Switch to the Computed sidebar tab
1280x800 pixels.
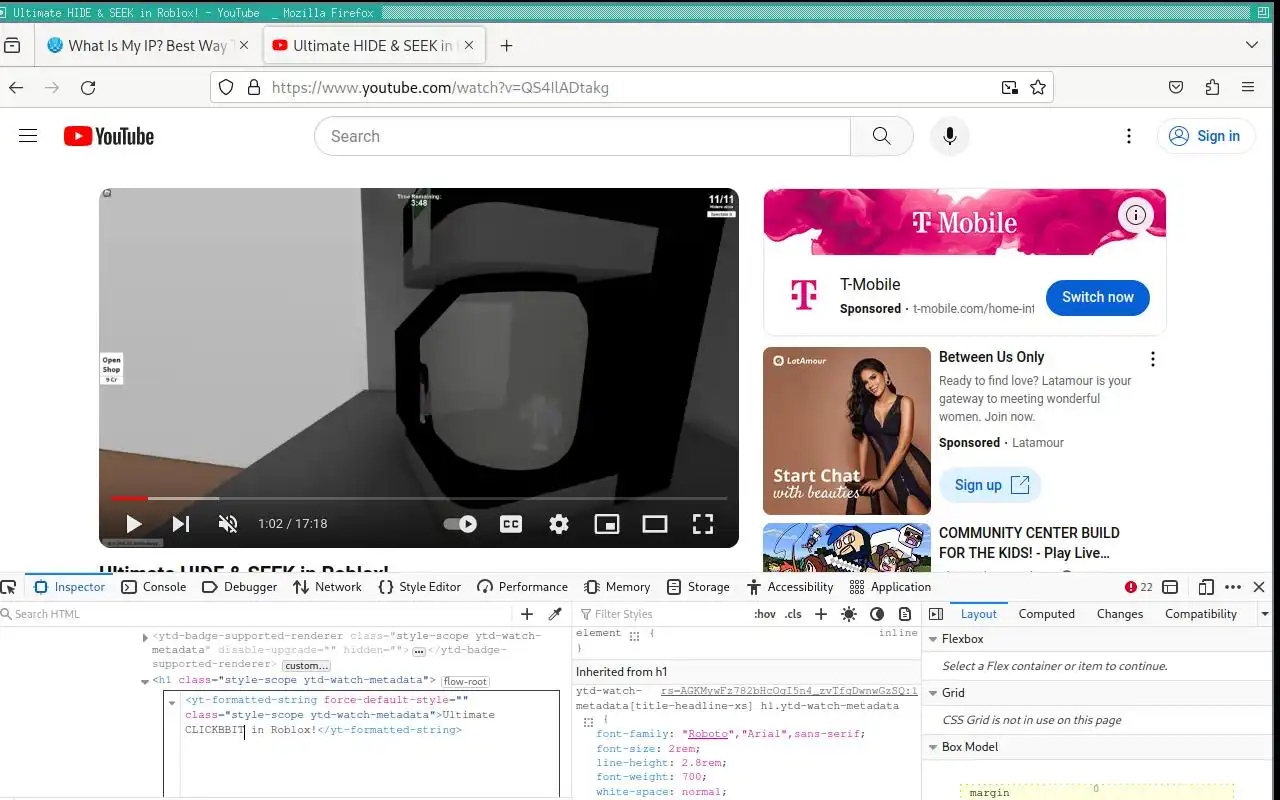click(1047, 614)
